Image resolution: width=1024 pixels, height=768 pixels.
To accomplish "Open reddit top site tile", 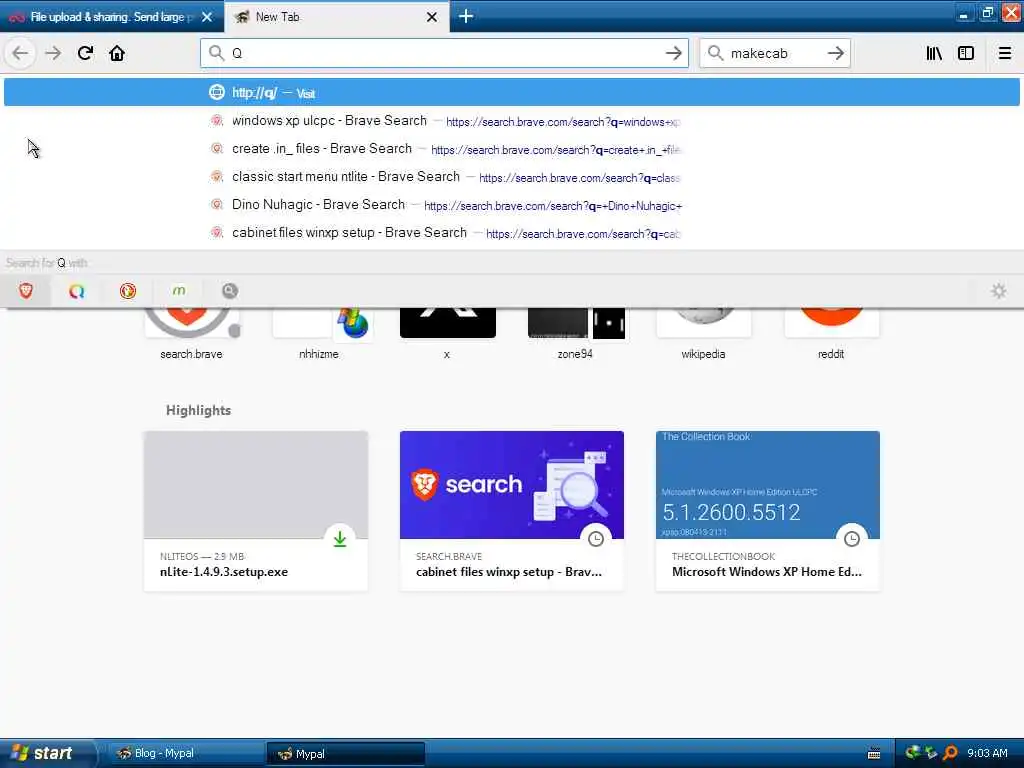I will tap(831, 333).
